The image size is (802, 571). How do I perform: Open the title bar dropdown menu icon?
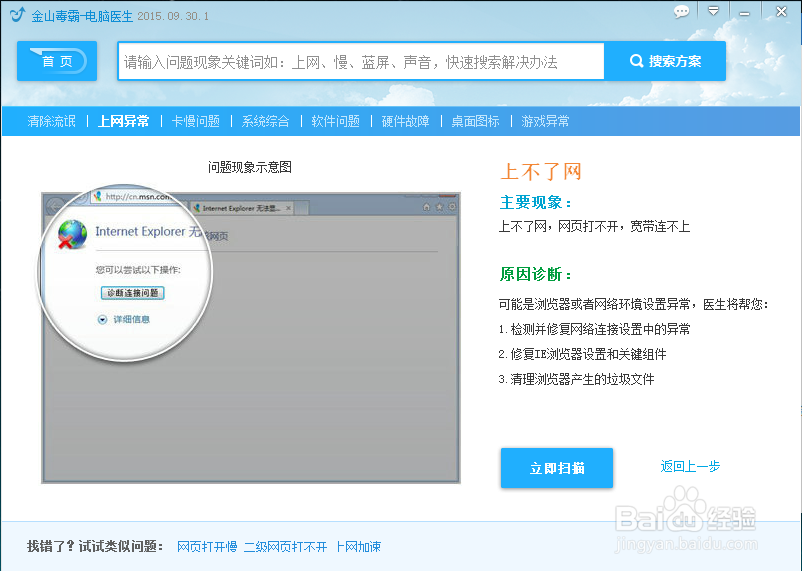(x=713, y=11)
